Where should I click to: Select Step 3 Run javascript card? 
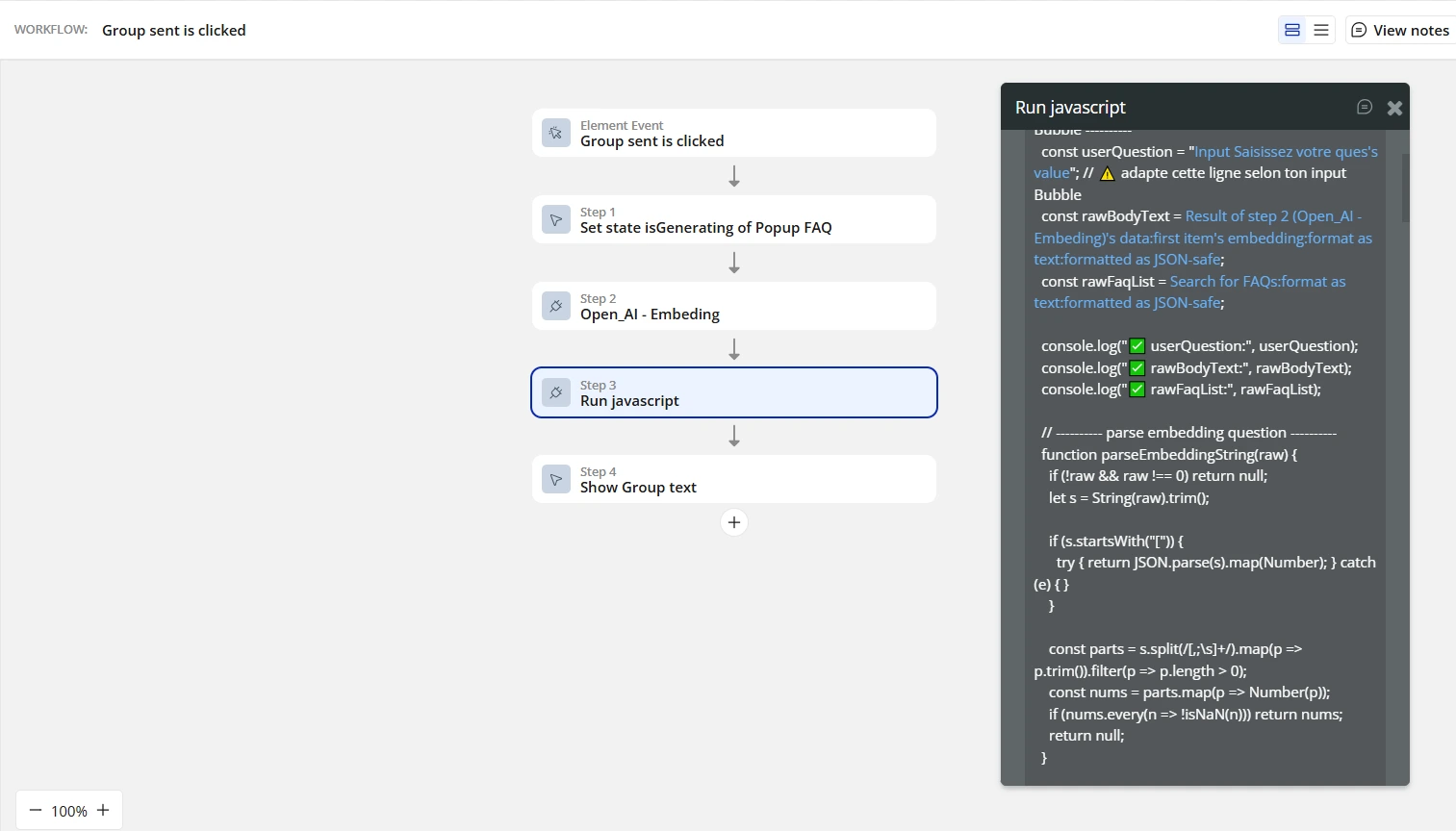point(734,392)
